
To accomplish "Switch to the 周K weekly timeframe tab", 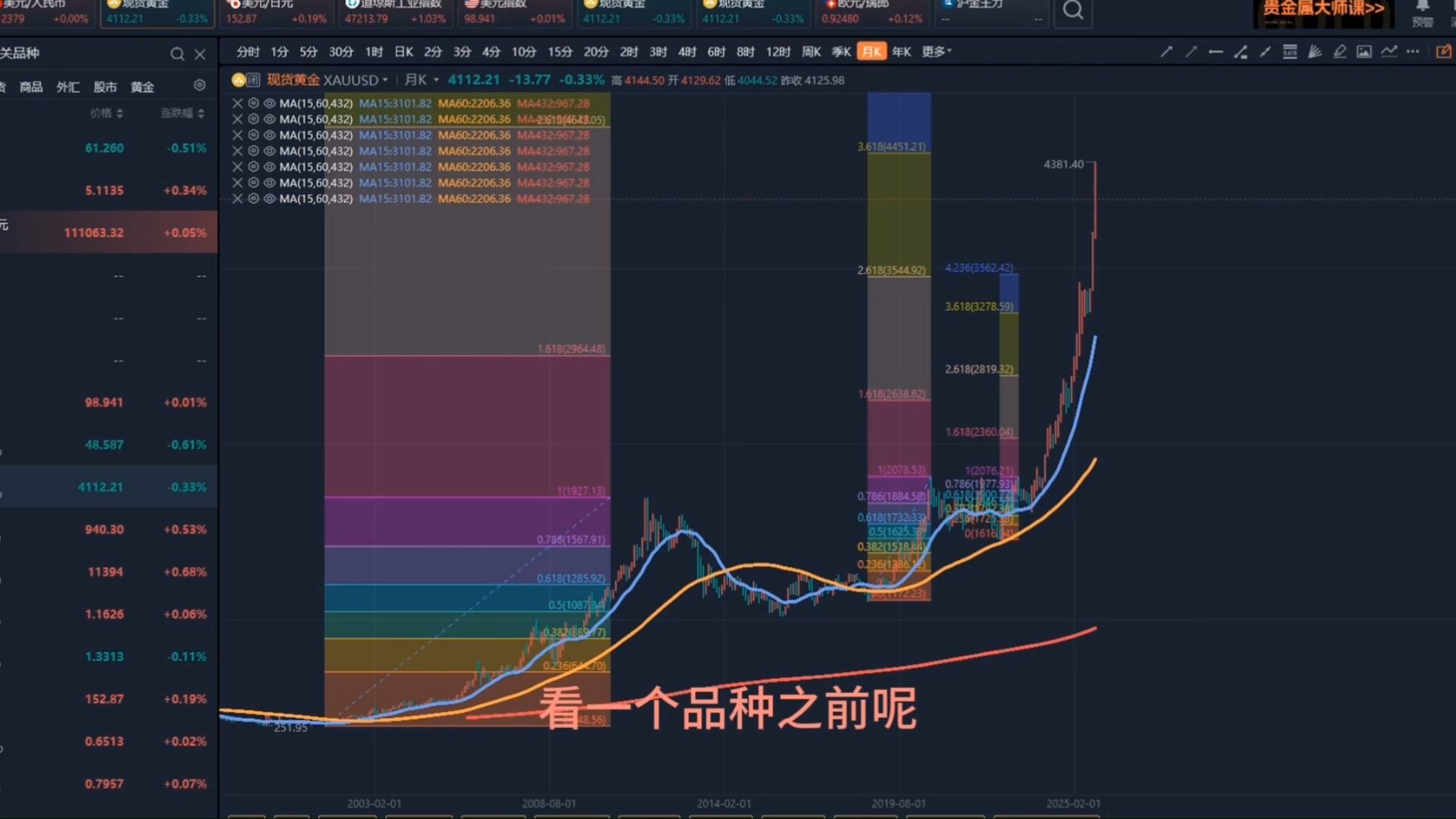I will 811,52.
